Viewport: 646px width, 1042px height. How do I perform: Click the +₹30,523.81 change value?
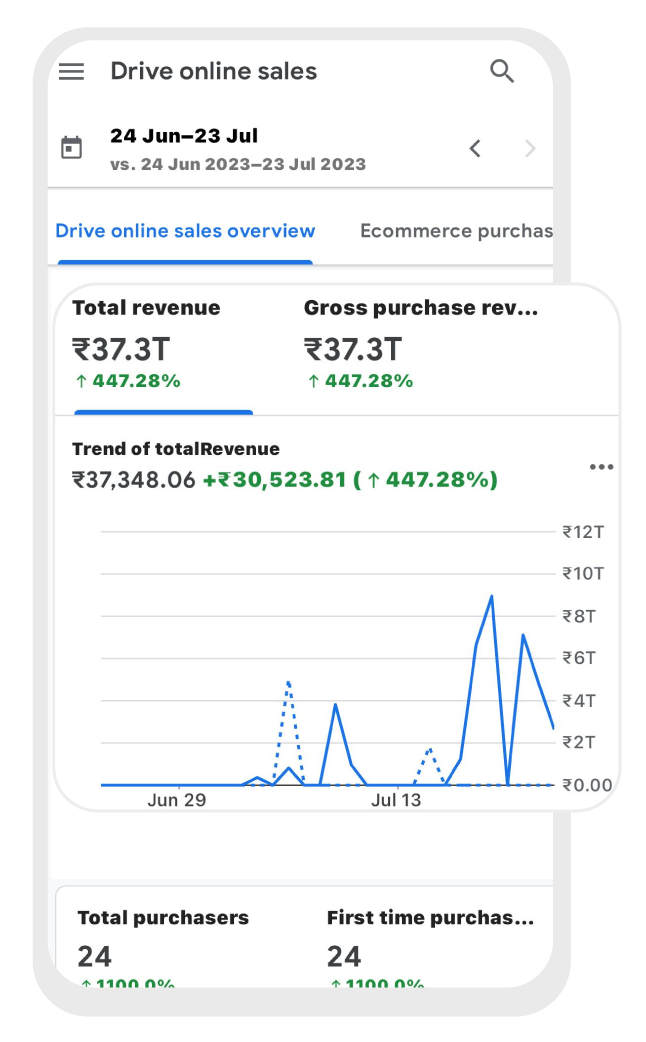(274, 479)
